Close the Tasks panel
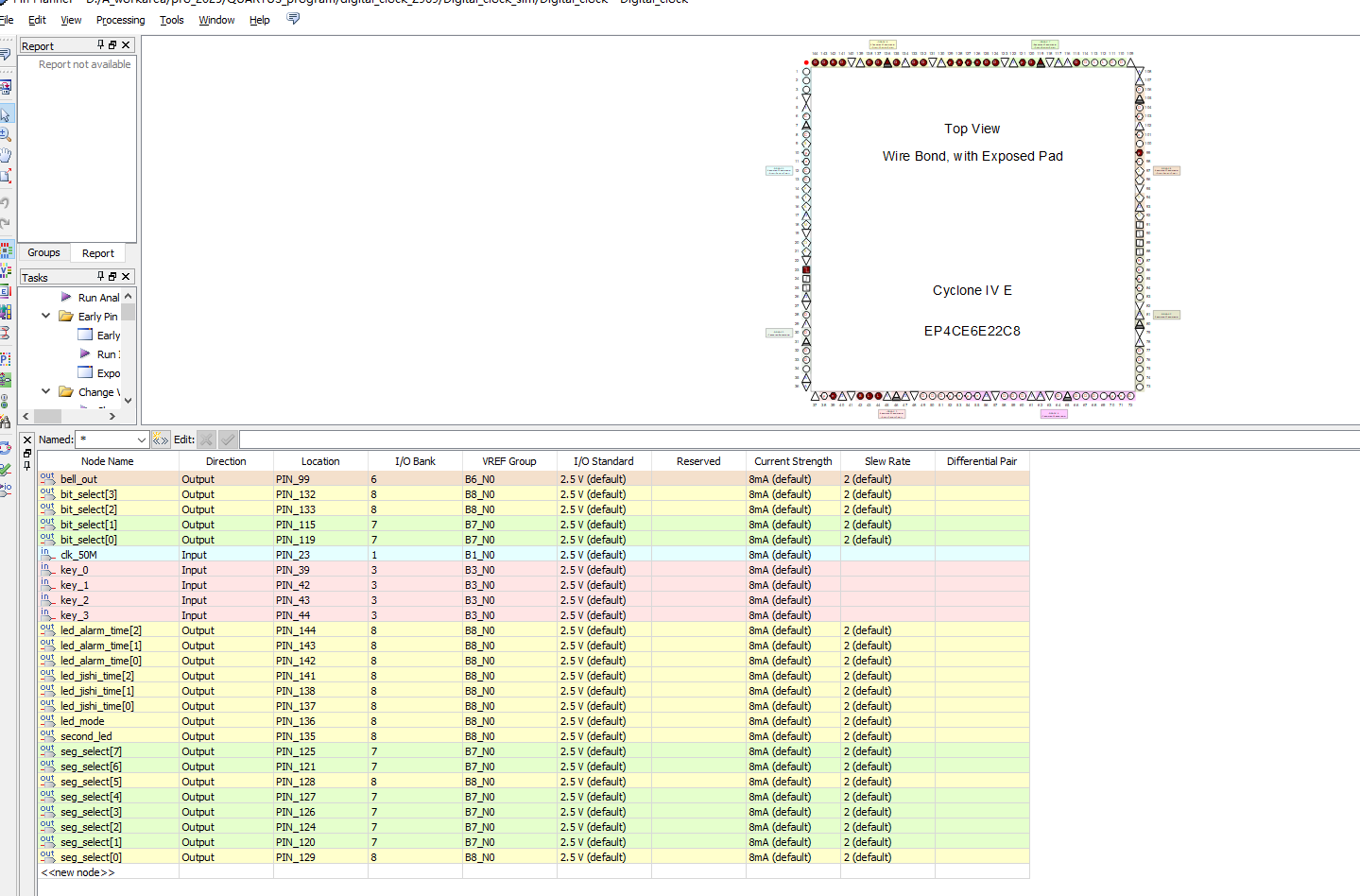Screen dimensions: 1360x896 pyautogui.click(x=126, y=277)
